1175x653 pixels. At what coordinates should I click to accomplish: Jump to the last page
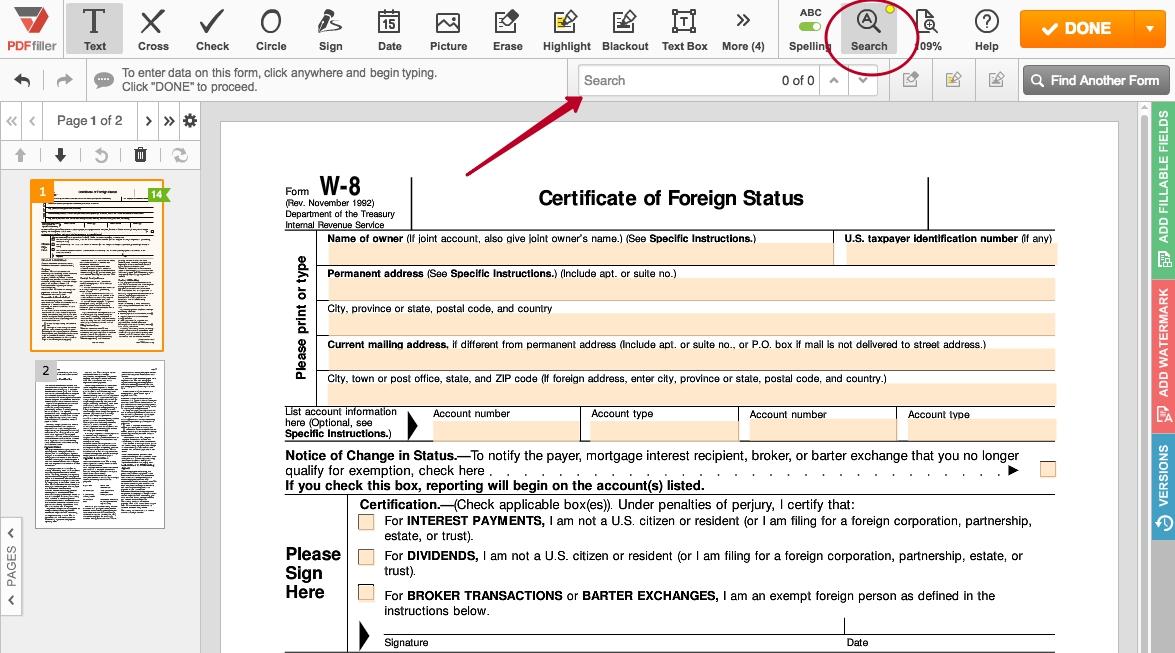[169, 120]
